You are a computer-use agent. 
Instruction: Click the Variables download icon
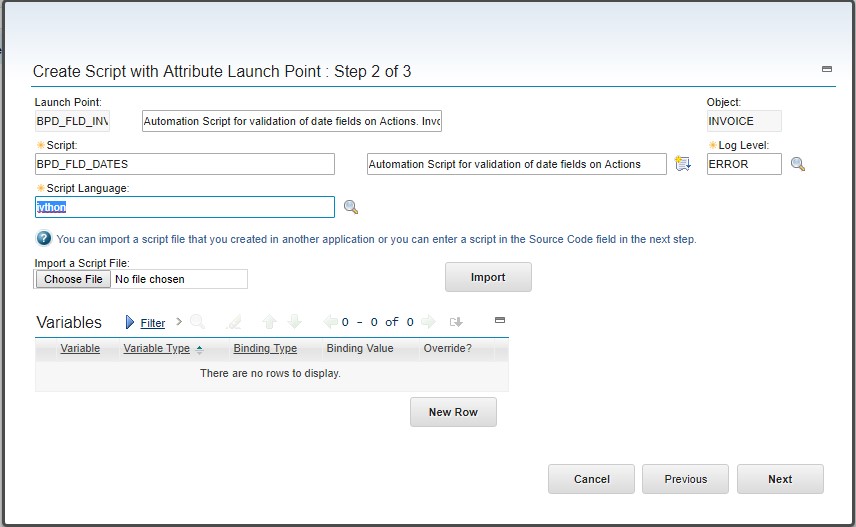(x=456, y=322)
